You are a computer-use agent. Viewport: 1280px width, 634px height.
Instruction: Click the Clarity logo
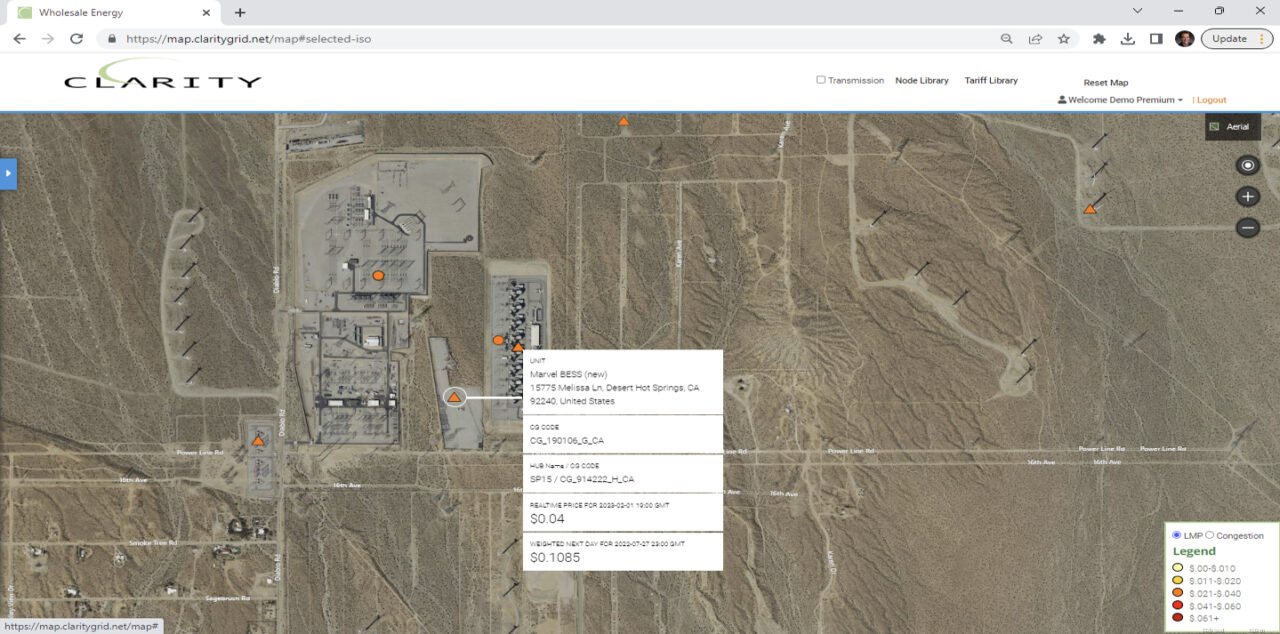162,77
